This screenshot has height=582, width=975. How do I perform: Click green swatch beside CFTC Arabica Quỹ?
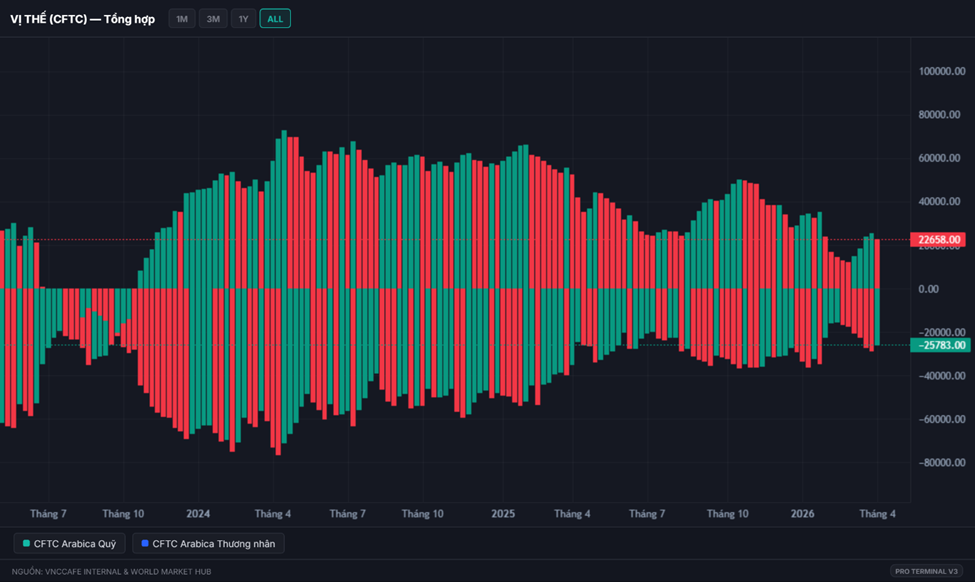point(27,544)
